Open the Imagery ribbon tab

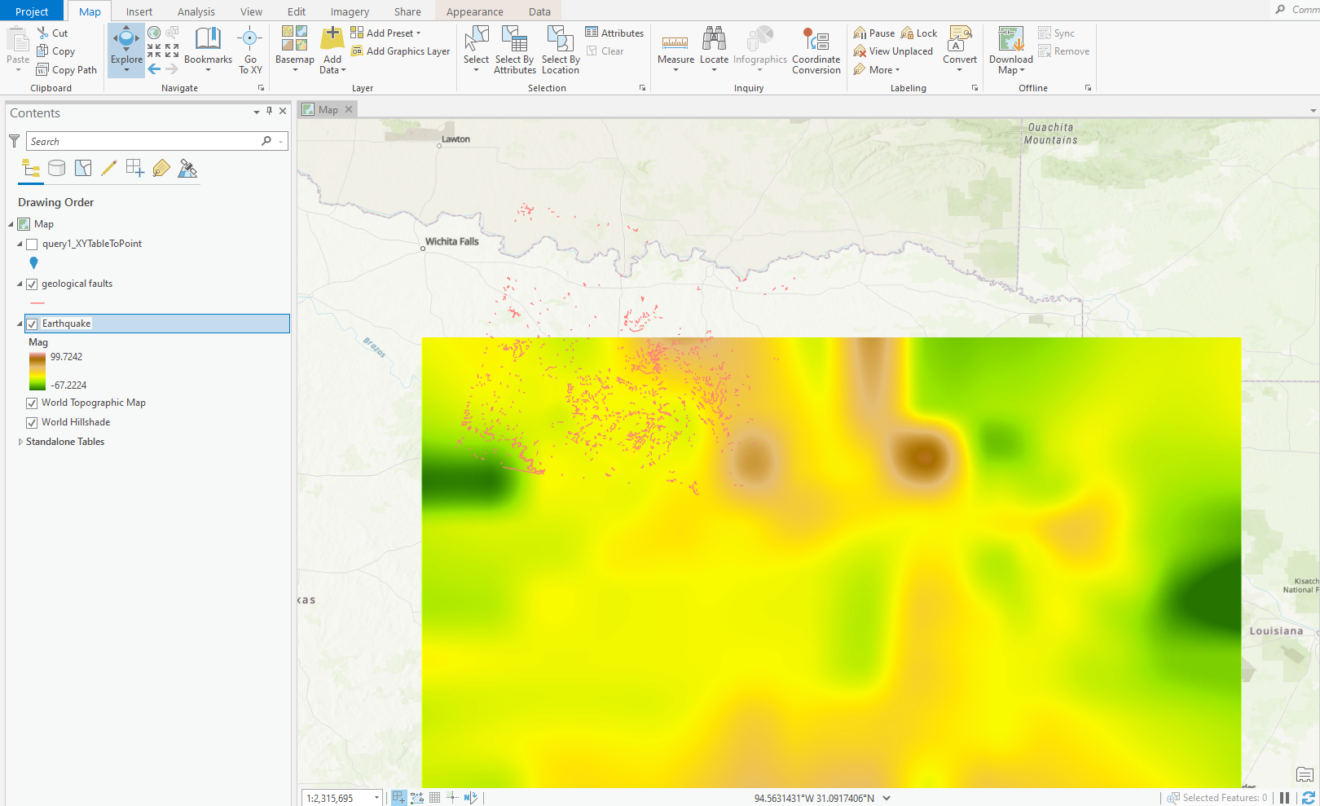tap(349, 11)
